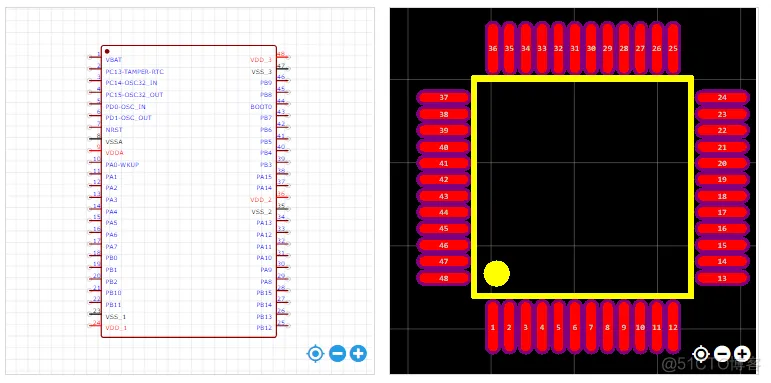Select footprint pad 18
Image resolution: width=771 pixels, height=383 pixels.
tap(722, 196)
